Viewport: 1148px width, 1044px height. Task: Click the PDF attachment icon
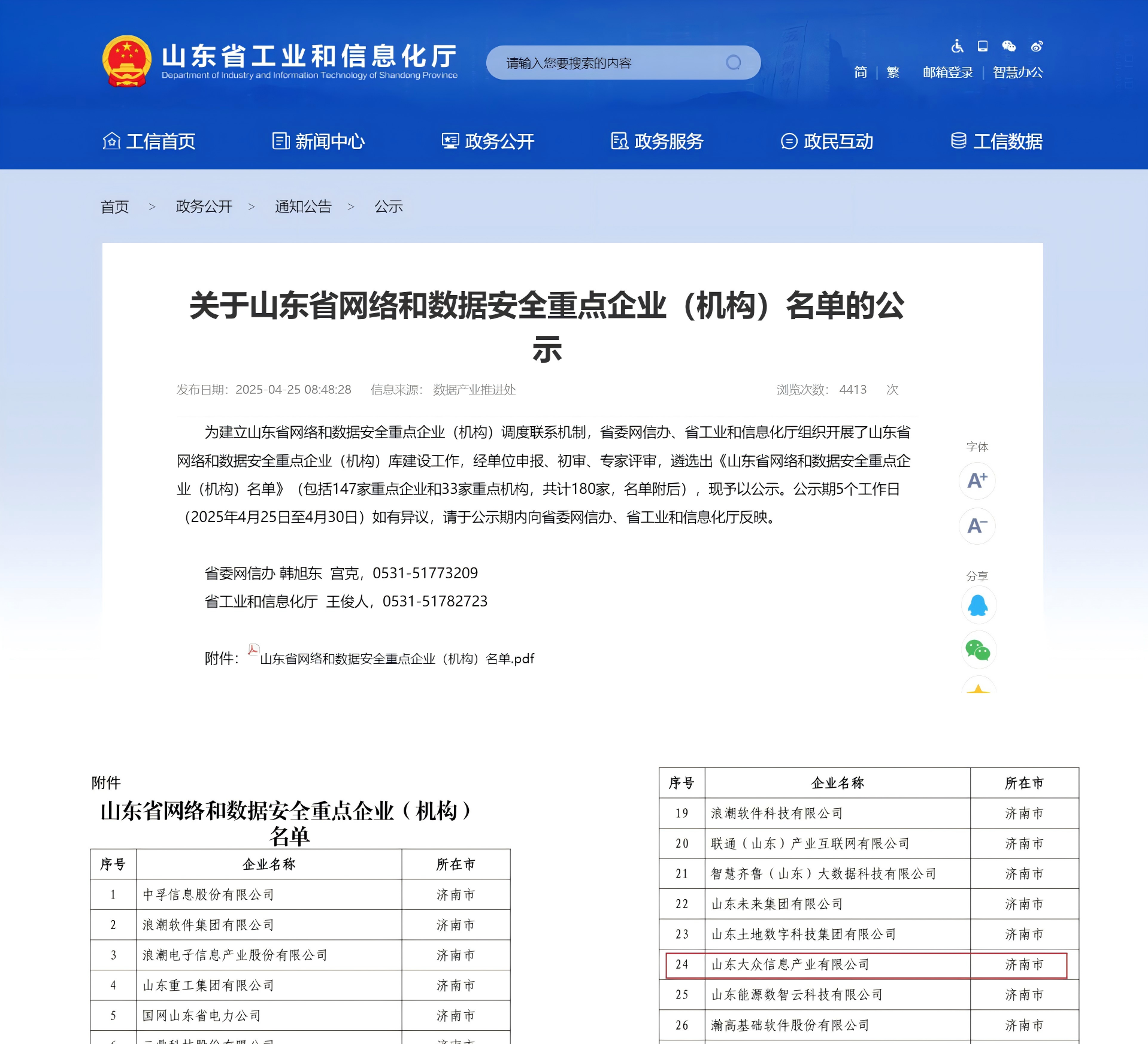tap(253, 650)
